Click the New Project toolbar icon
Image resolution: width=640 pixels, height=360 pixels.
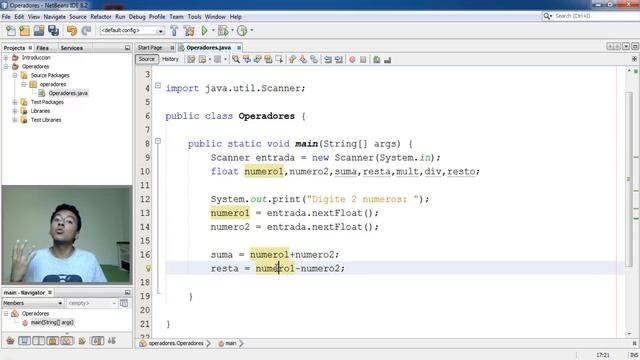pos(24,31)
